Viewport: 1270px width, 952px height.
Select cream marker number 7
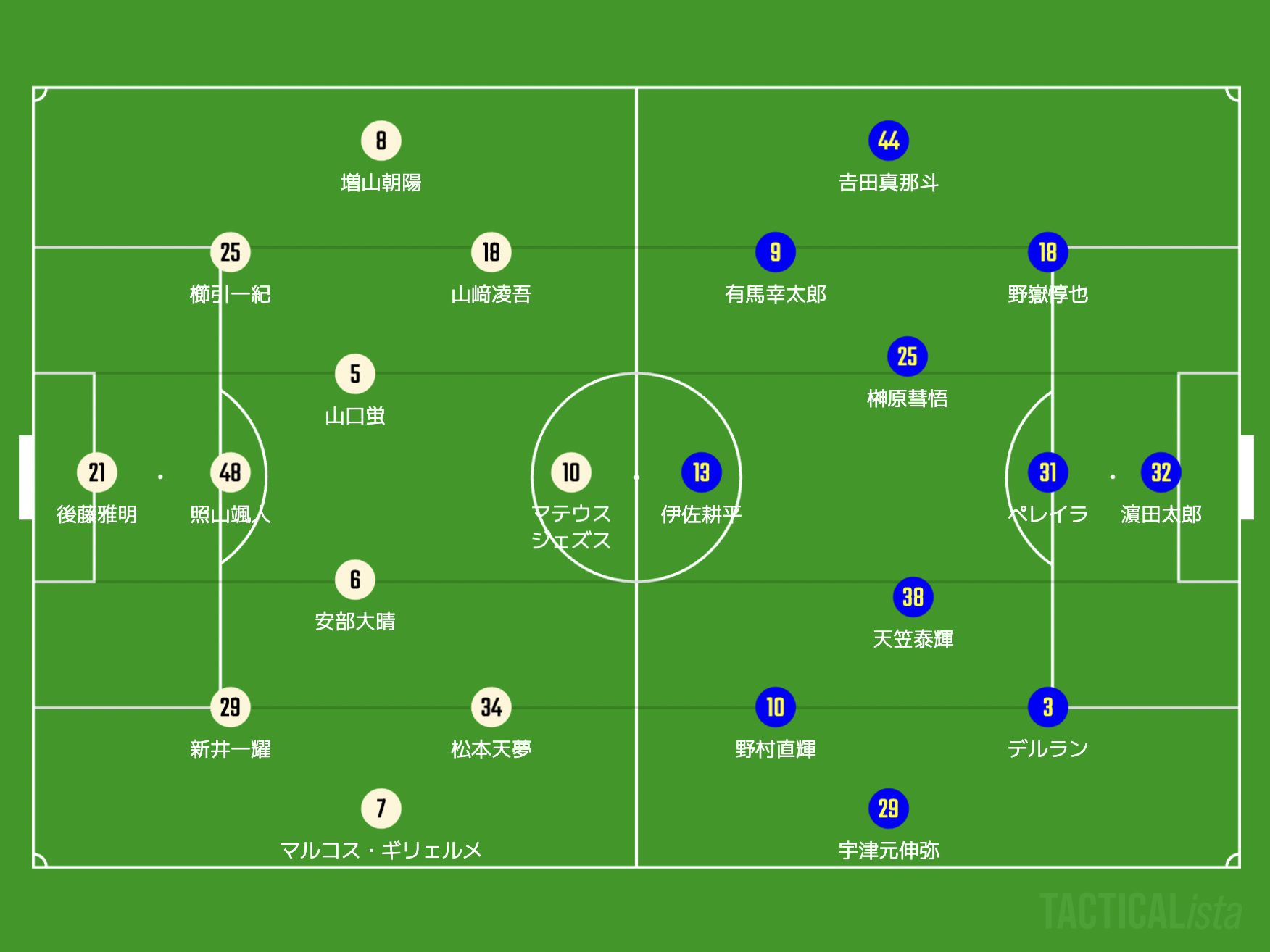point(381,809)
